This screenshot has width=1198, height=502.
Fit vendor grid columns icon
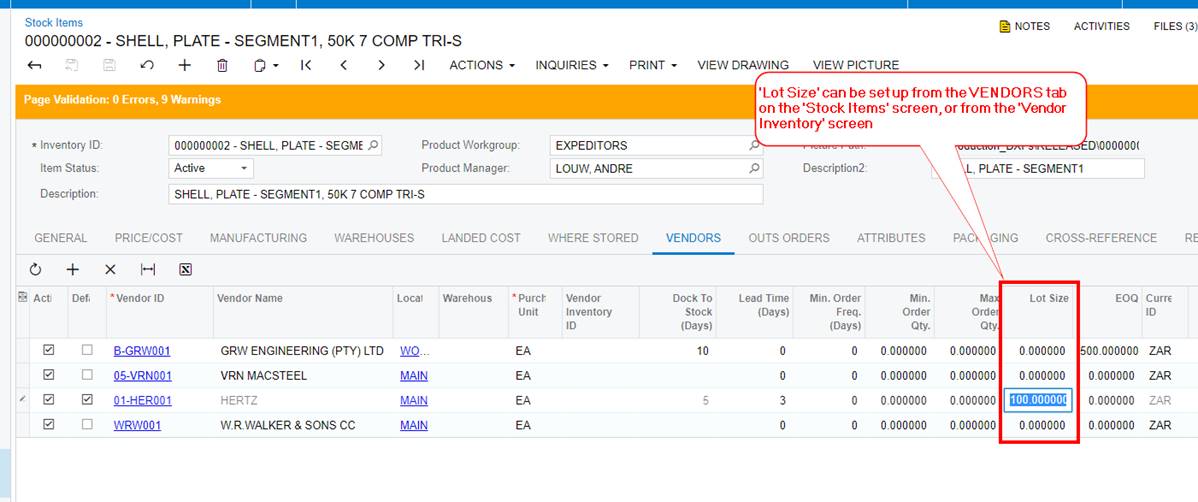coord(148,269)
